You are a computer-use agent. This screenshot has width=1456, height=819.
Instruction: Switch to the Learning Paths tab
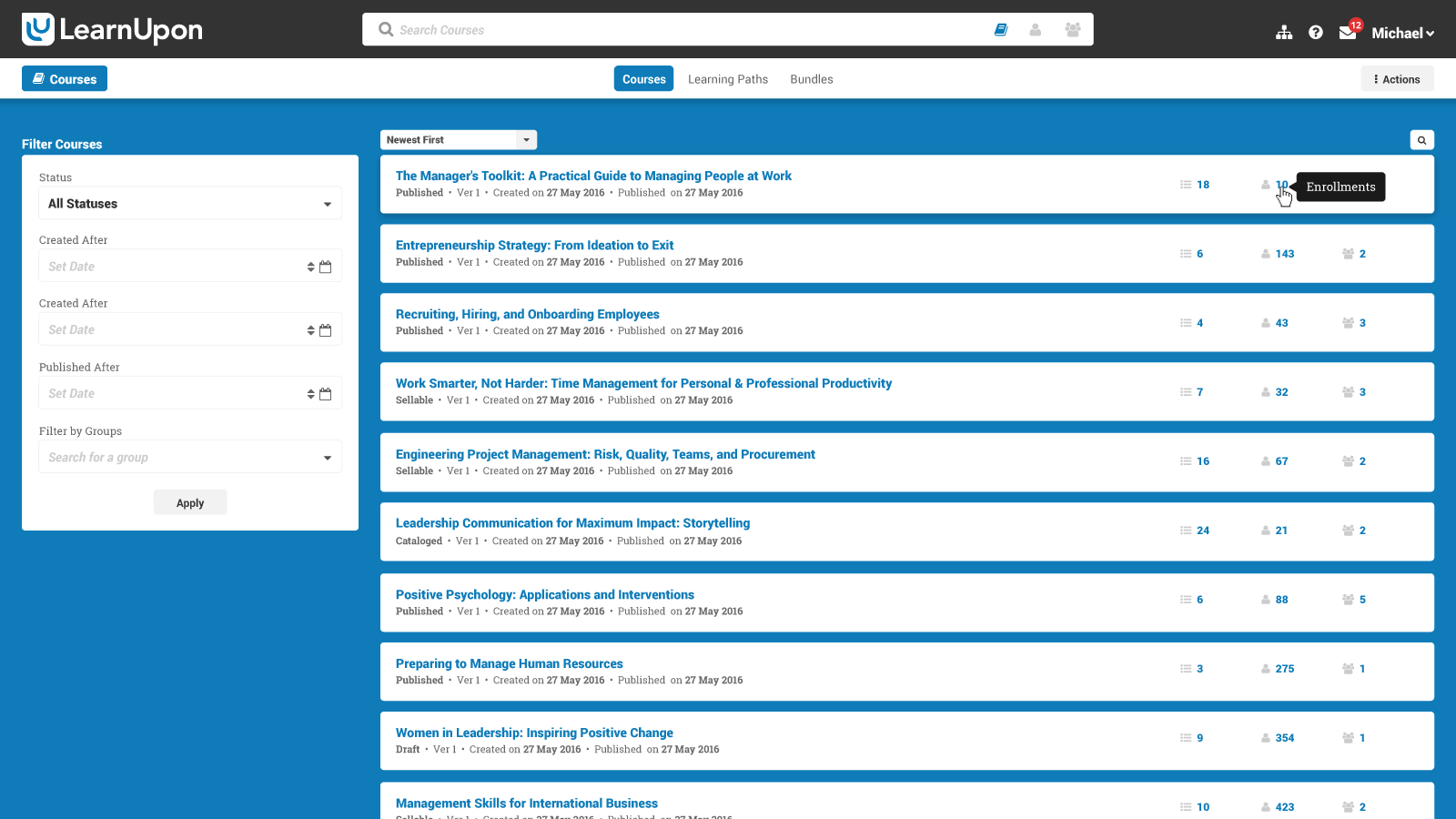[x=727, y=79]
